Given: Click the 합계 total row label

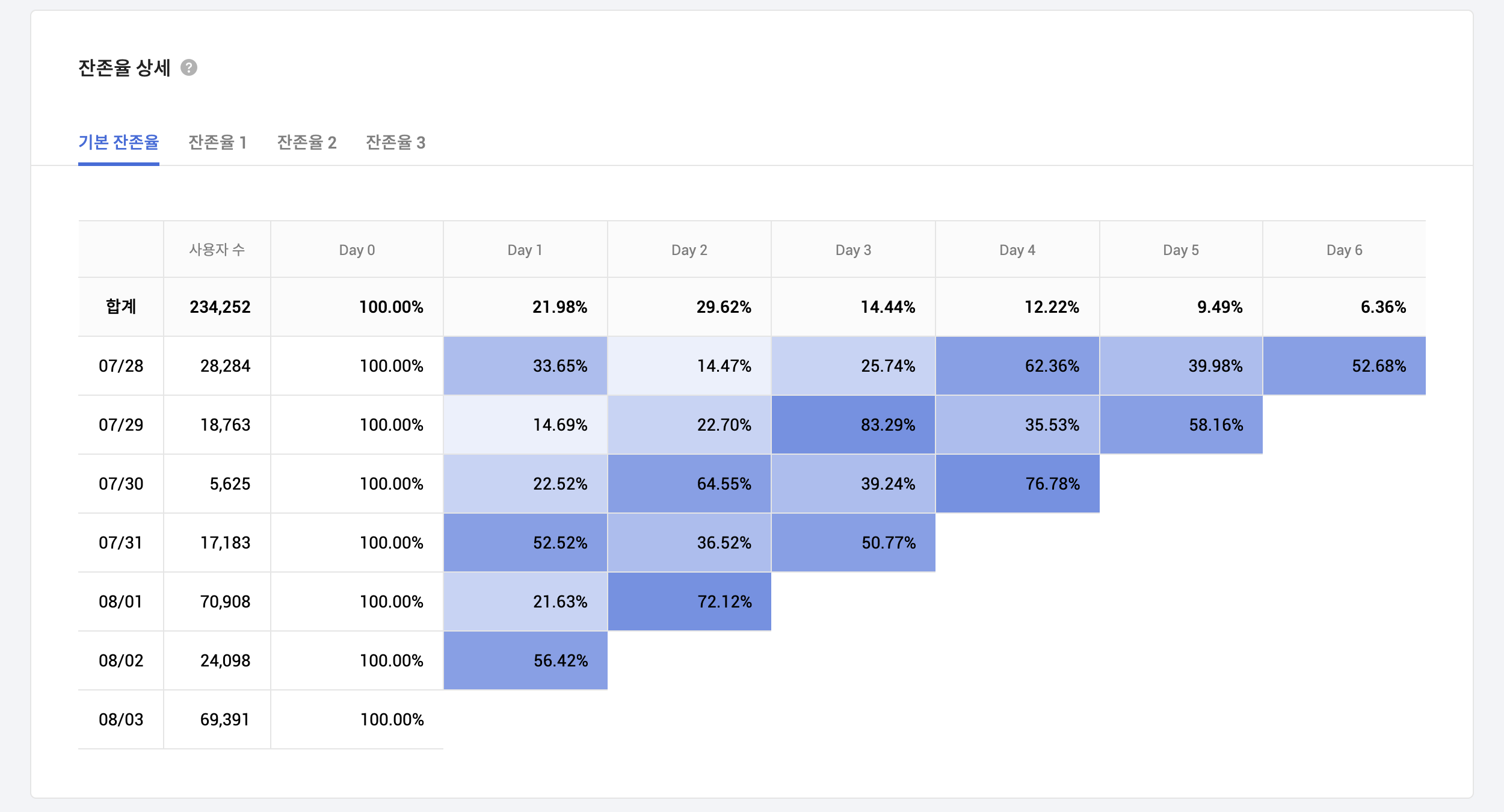Looking at the screenshot, I should click(121, 307).
